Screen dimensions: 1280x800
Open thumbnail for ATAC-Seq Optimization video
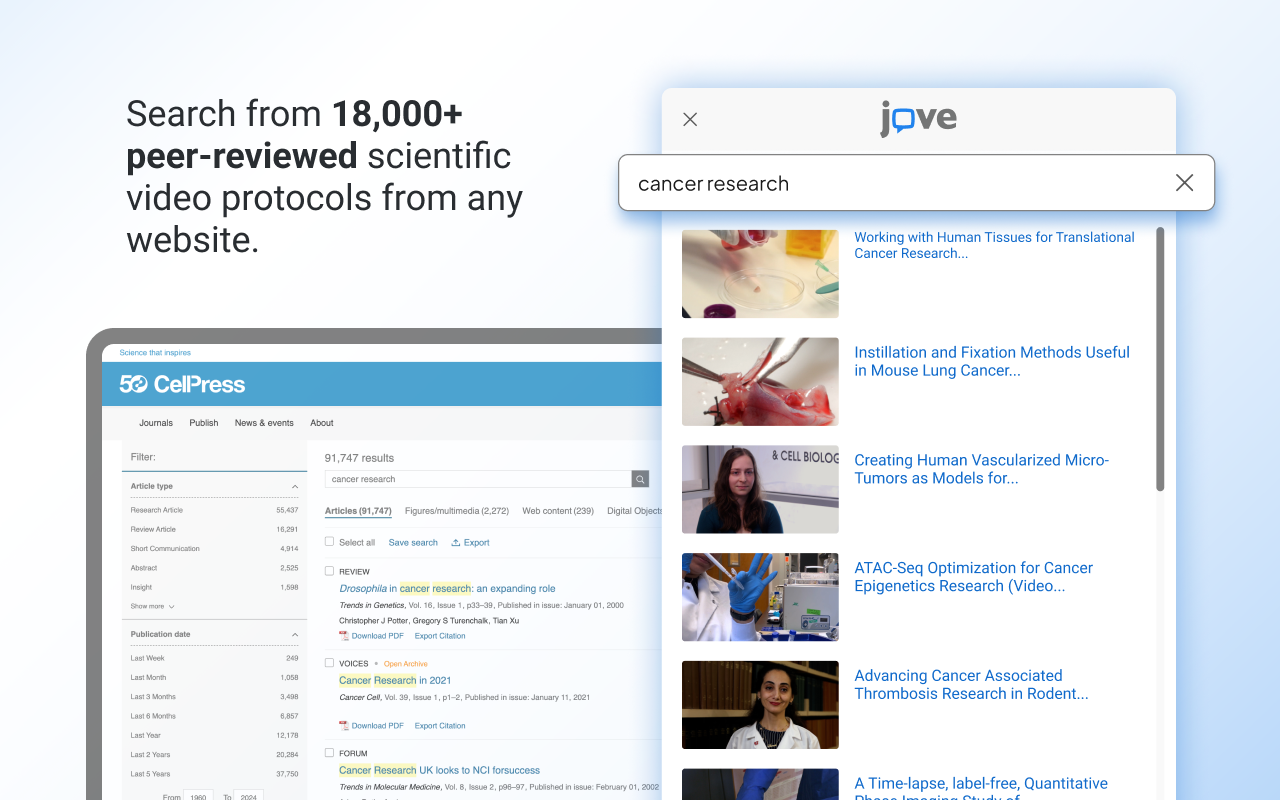760,598
